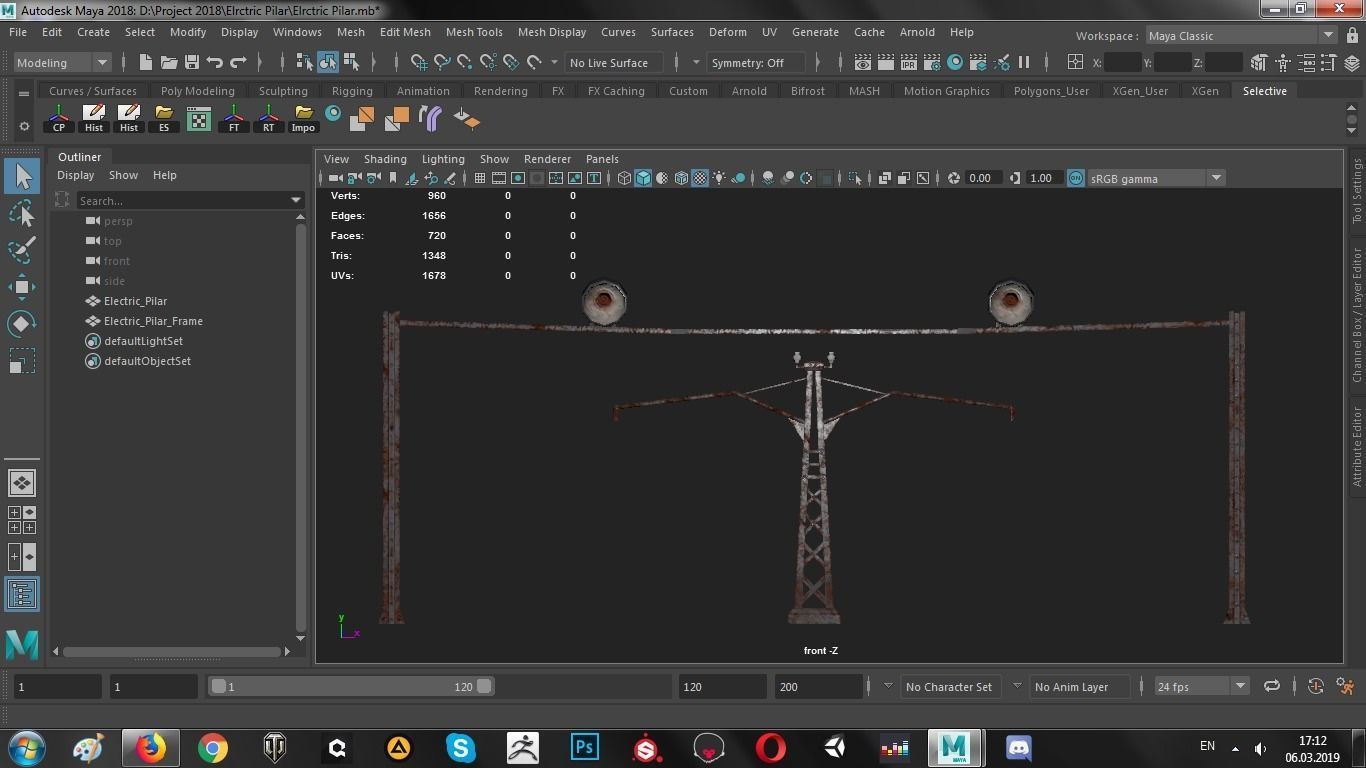Toggle viewport color management on or off
The width and height of the screenshot is (1366, 770).
click(1075, 178)
